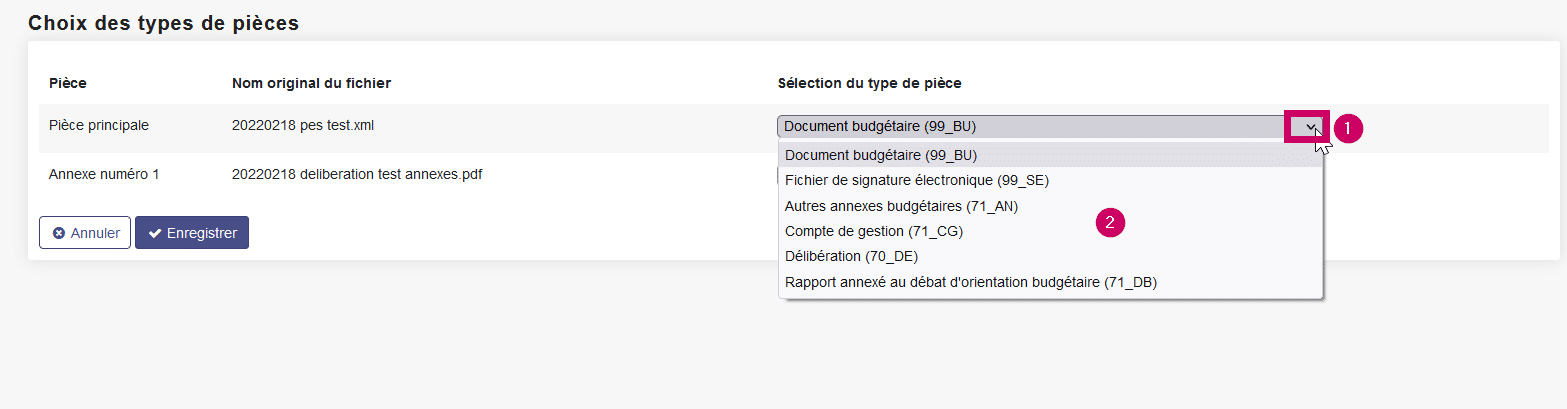Click the Annuler button
Image resolution: width=1567 pixels, height=409 pixels.
tap(85, 233)
